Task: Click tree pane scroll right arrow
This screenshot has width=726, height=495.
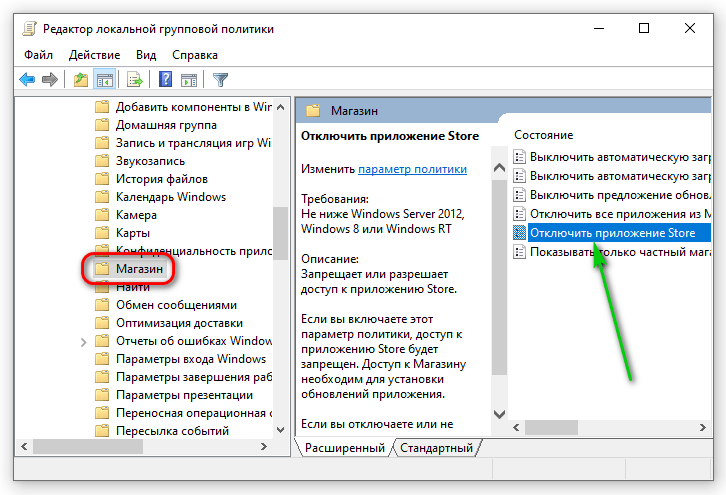Action: click(x=263, y=446)
